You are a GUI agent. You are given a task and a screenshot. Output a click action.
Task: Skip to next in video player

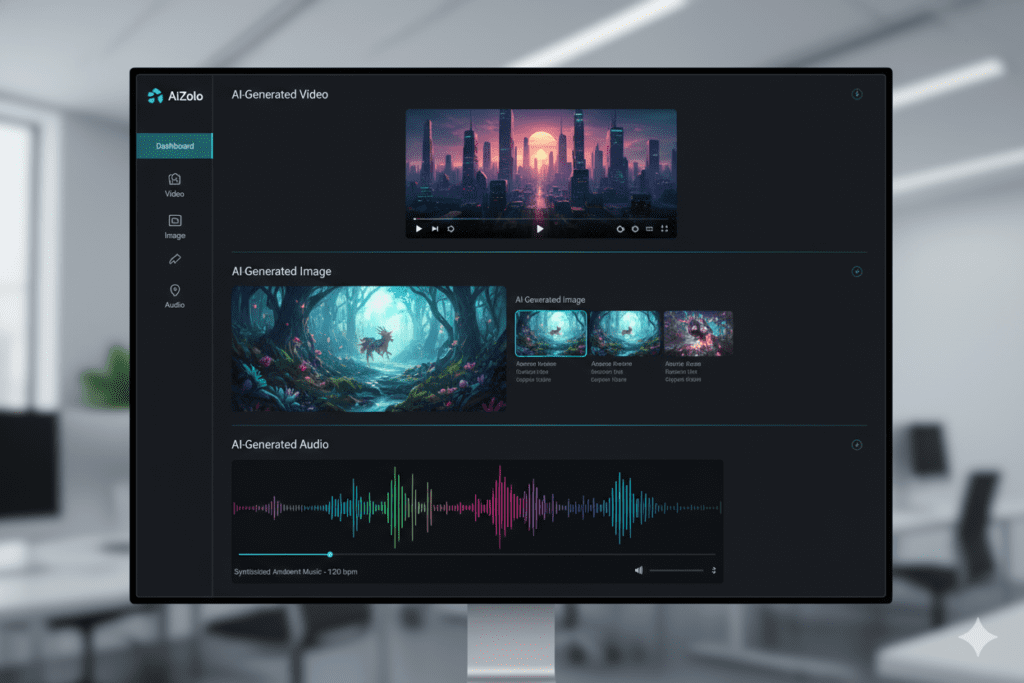pyautogui.click(x=434, y=229)
